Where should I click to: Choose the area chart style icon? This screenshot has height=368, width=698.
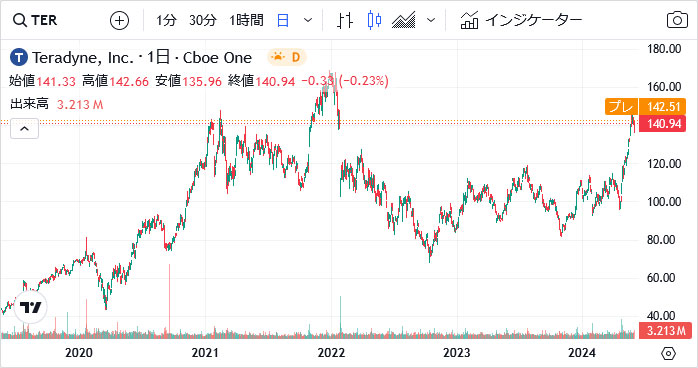click(403, 20)
